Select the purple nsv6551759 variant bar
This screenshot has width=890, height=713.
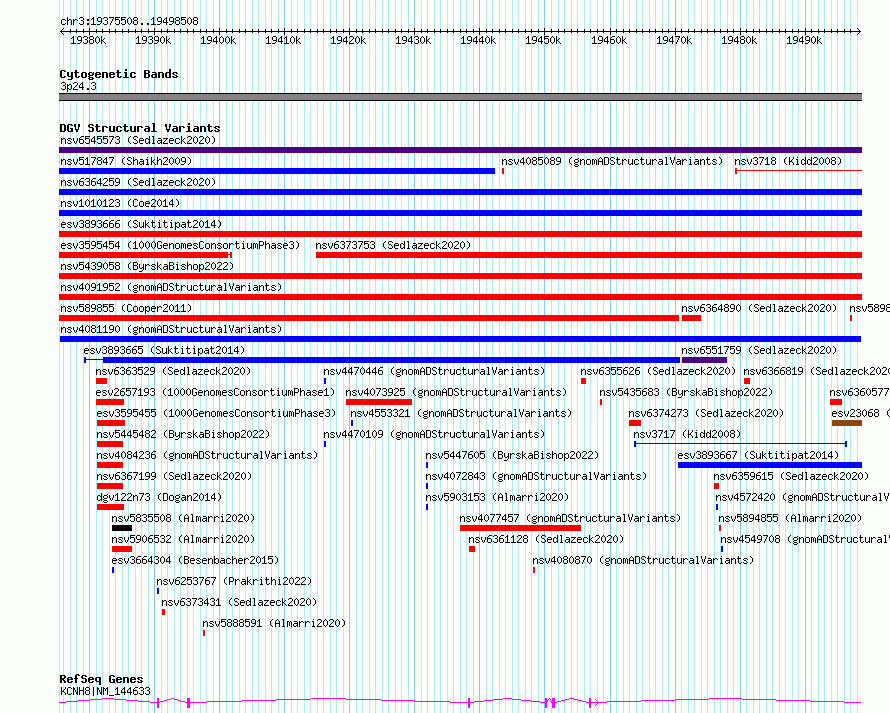pos(704,360)
